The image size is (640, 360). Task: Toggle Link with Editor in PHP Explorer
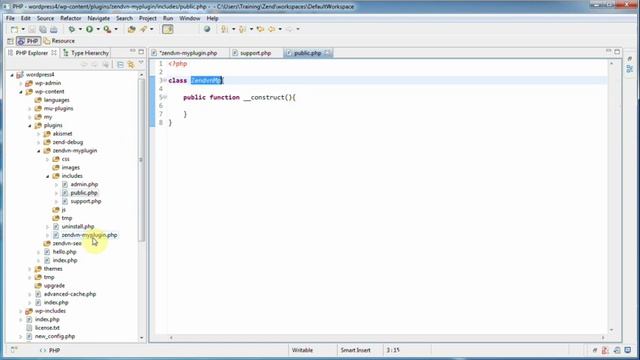coord(131,64)
